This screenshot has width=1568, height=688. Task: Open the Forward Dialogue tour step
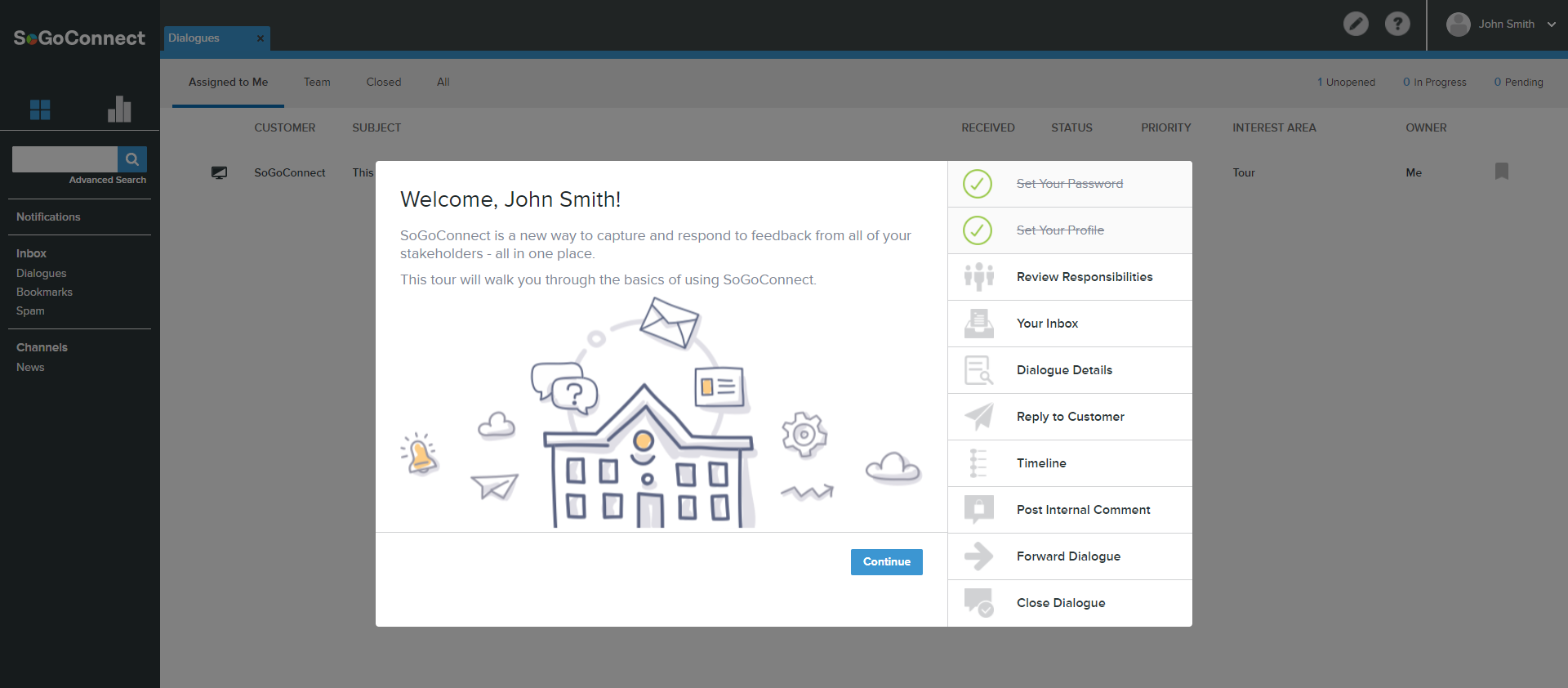pyautogui.click(x=1070, y=556)
